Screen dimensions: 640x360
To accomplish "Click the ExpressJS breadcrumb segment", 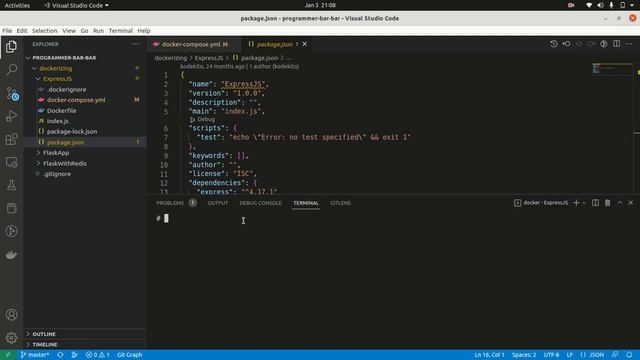I will (209, 58).
